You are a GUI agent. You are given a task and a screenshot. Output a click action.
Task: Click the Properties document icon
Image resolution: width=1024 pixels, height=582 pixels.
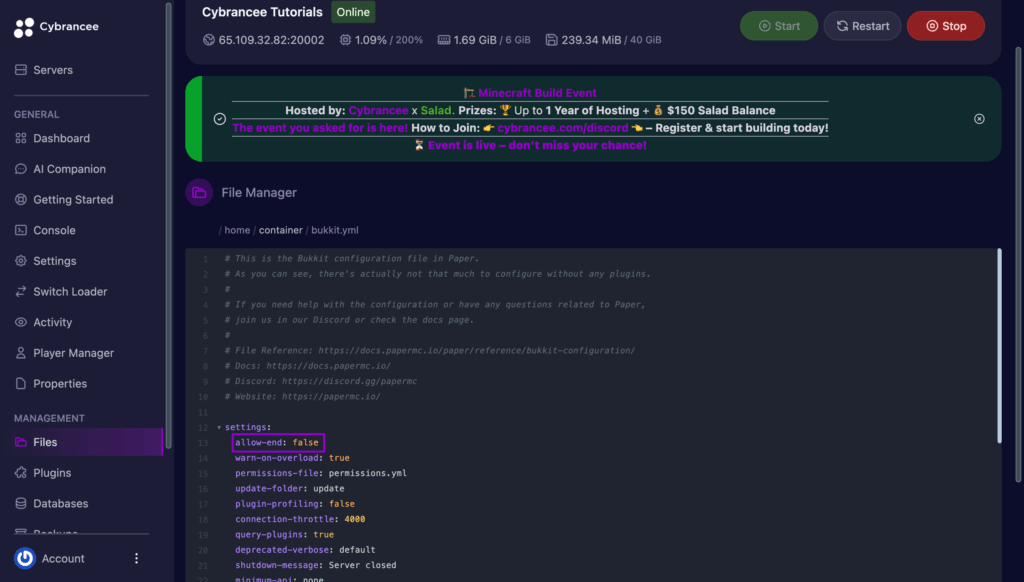[x=21, y=384]
